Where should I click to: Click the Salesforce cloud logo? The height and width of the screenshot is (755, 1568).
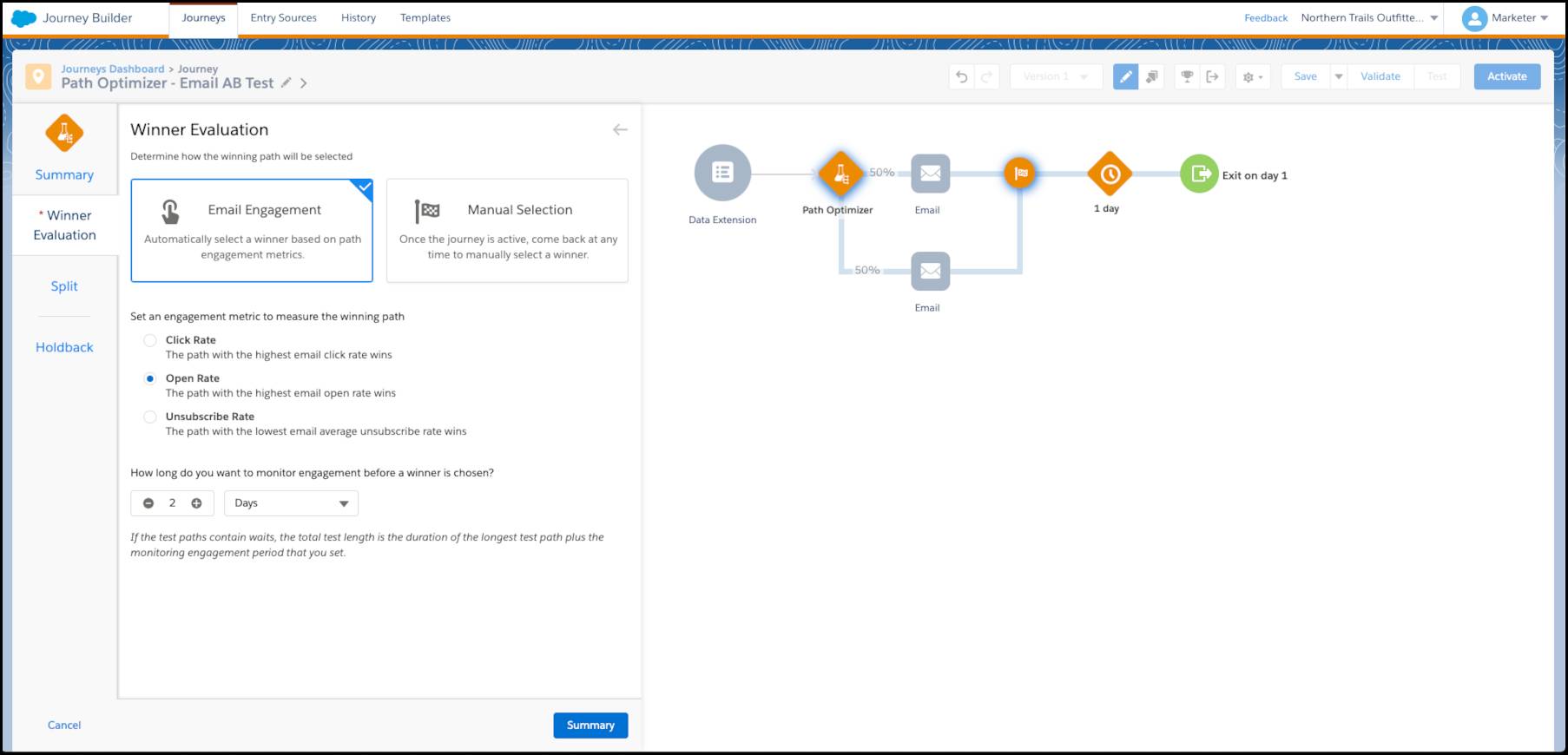point(23,17)
